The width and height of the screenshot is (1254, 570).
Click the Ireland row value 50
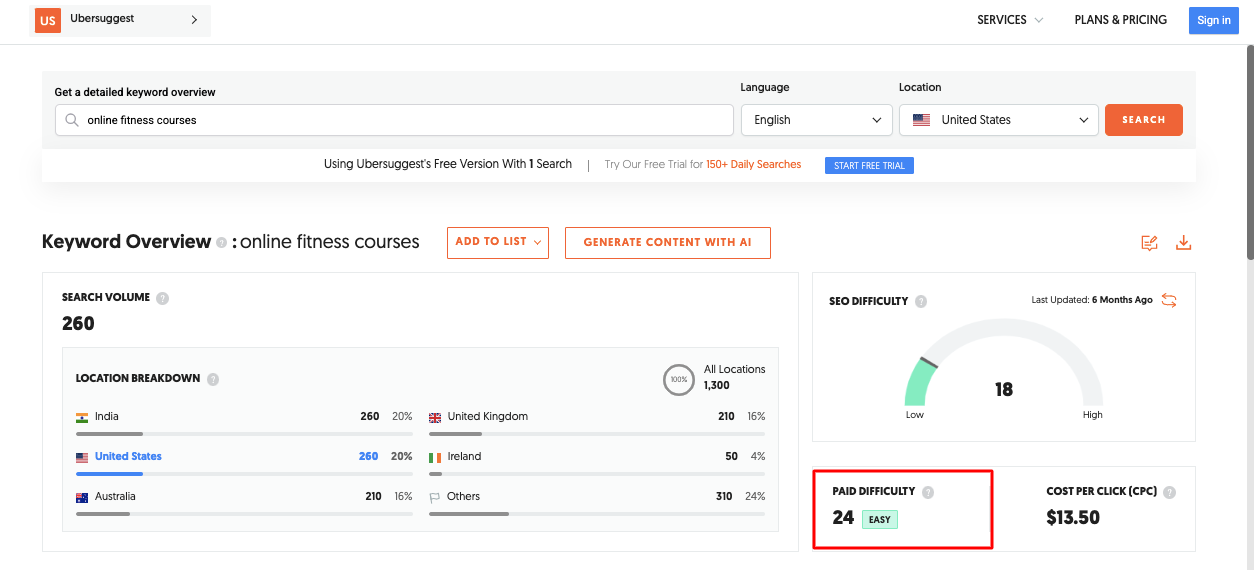[x=732, y=456]
